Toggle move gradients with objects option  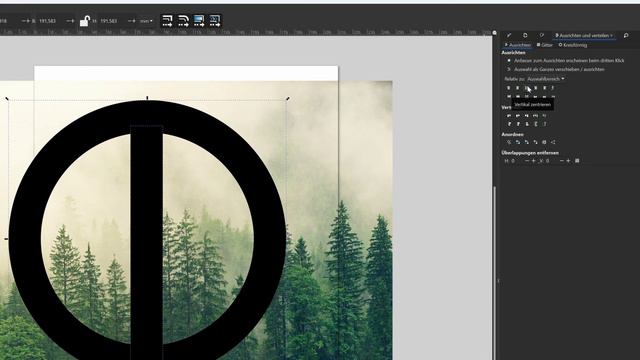pyautogui.click(x=199, y=20)
